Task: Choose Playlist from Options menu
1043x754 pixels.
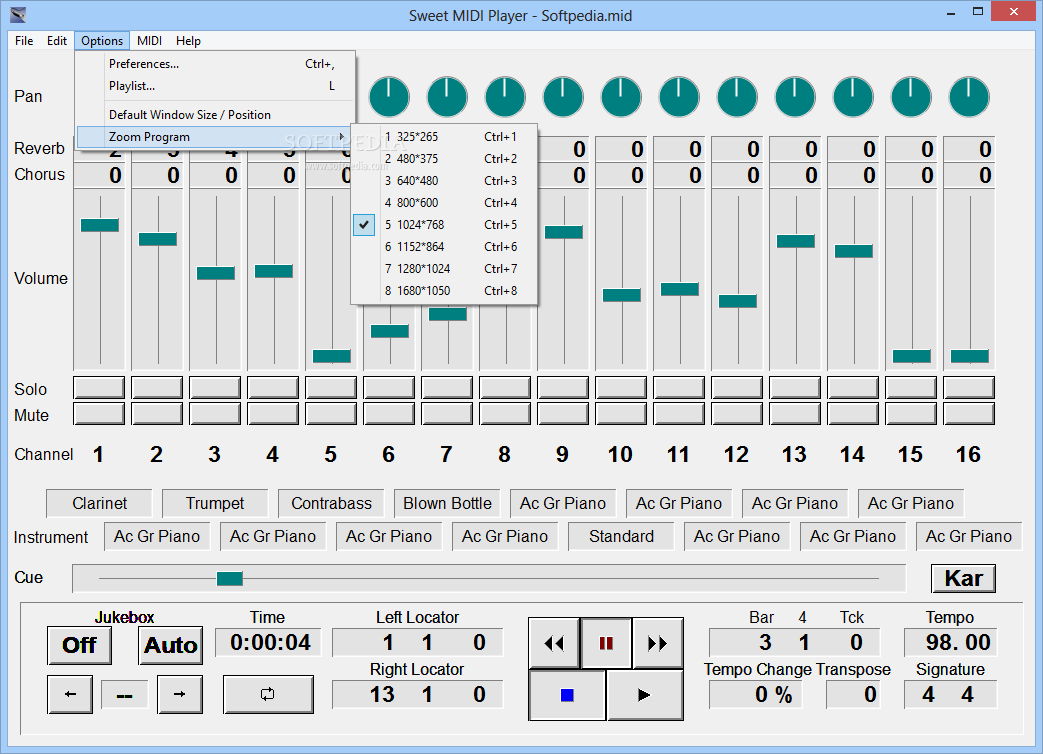Action: (x=215, y=86)
